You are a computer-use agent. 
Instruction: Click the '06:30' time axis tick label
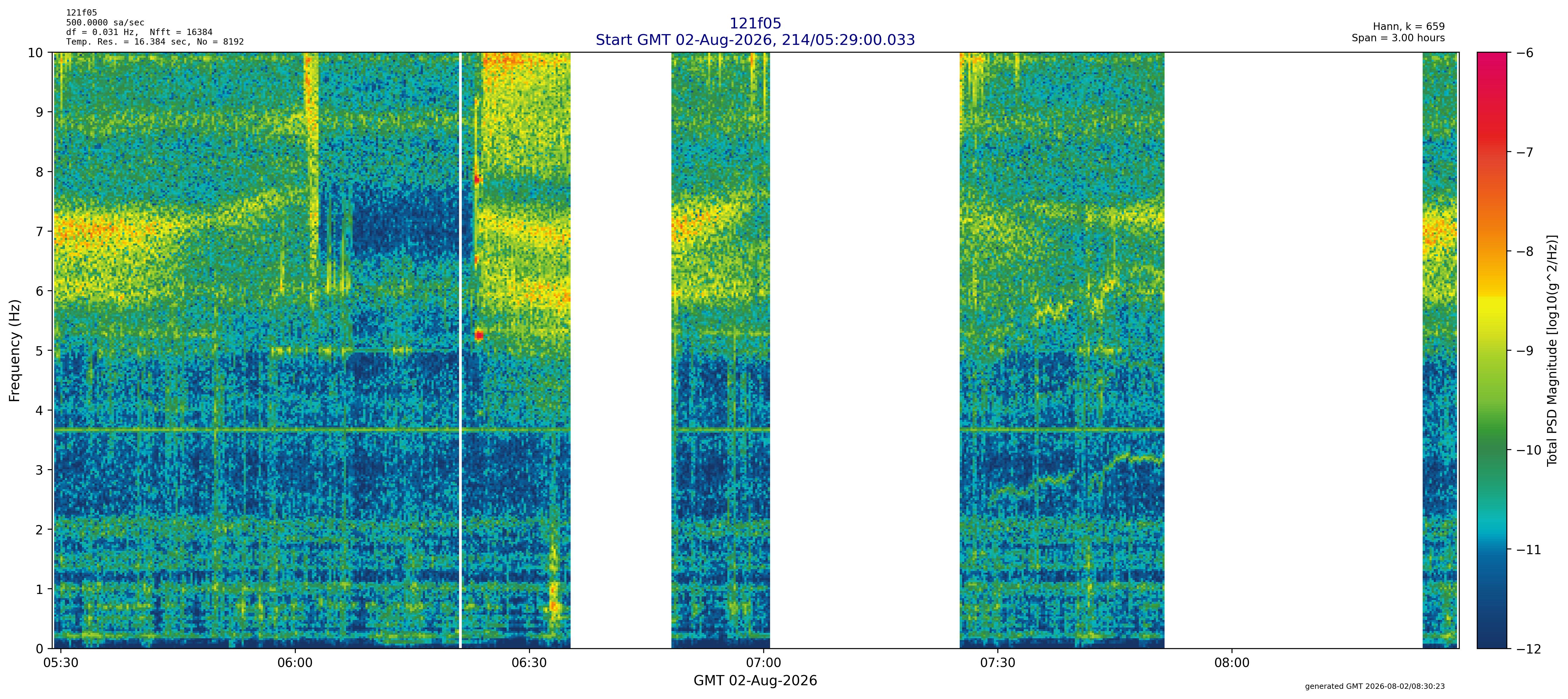pyautogui.click(x=529, y=662)
